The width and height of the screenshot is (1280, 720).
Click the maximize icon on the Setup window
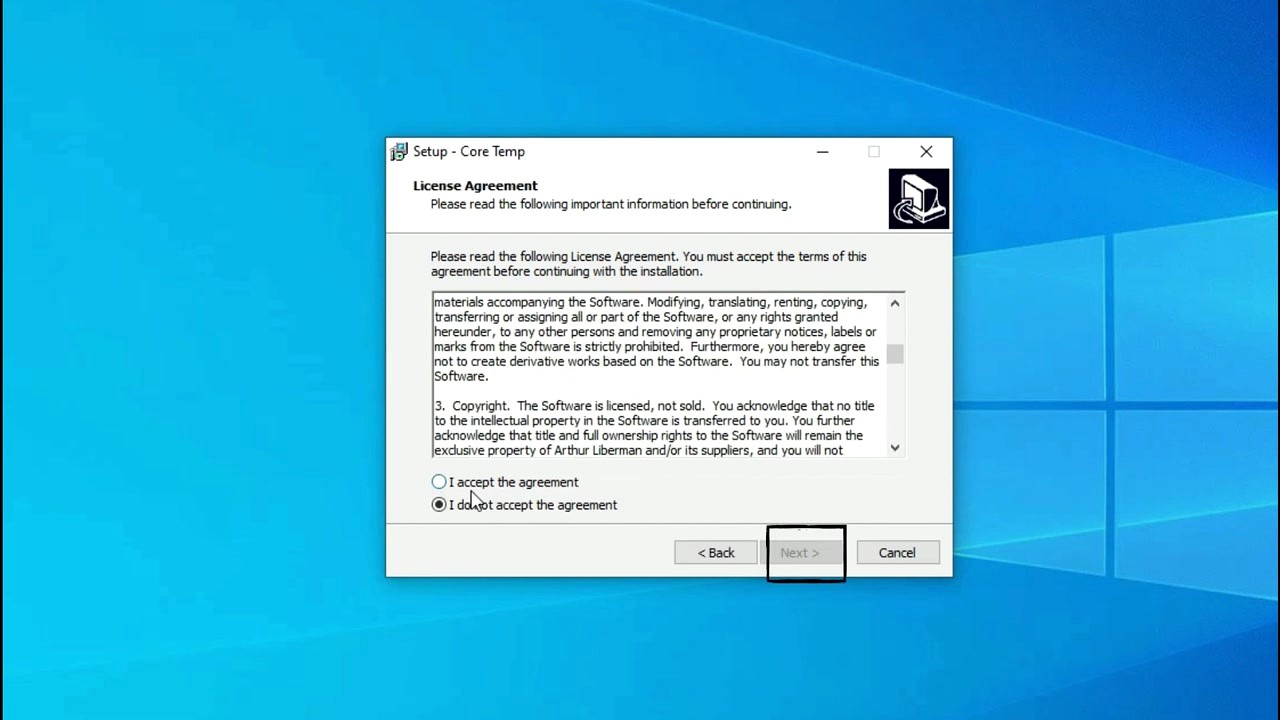[x=873, y=152]
